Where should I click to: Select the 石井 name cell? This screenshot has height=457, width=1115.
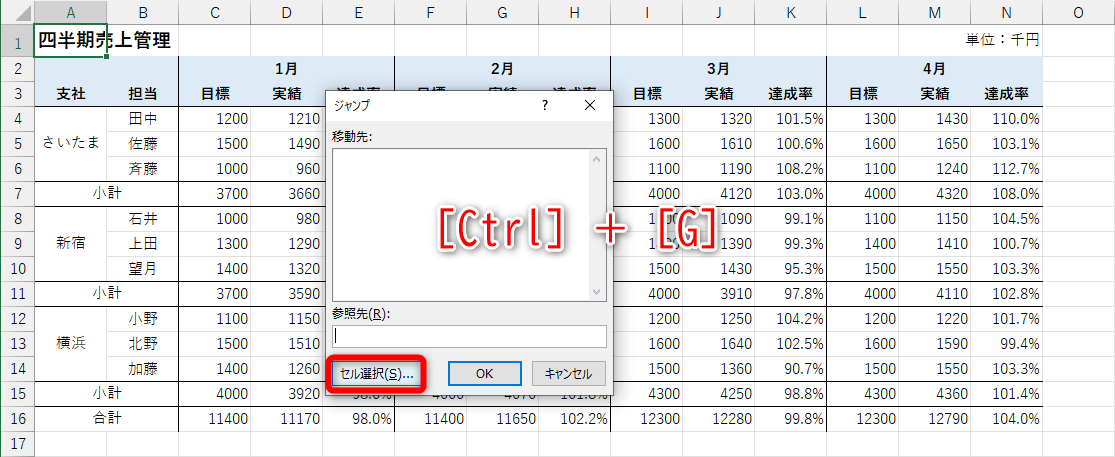coord(143,219)
